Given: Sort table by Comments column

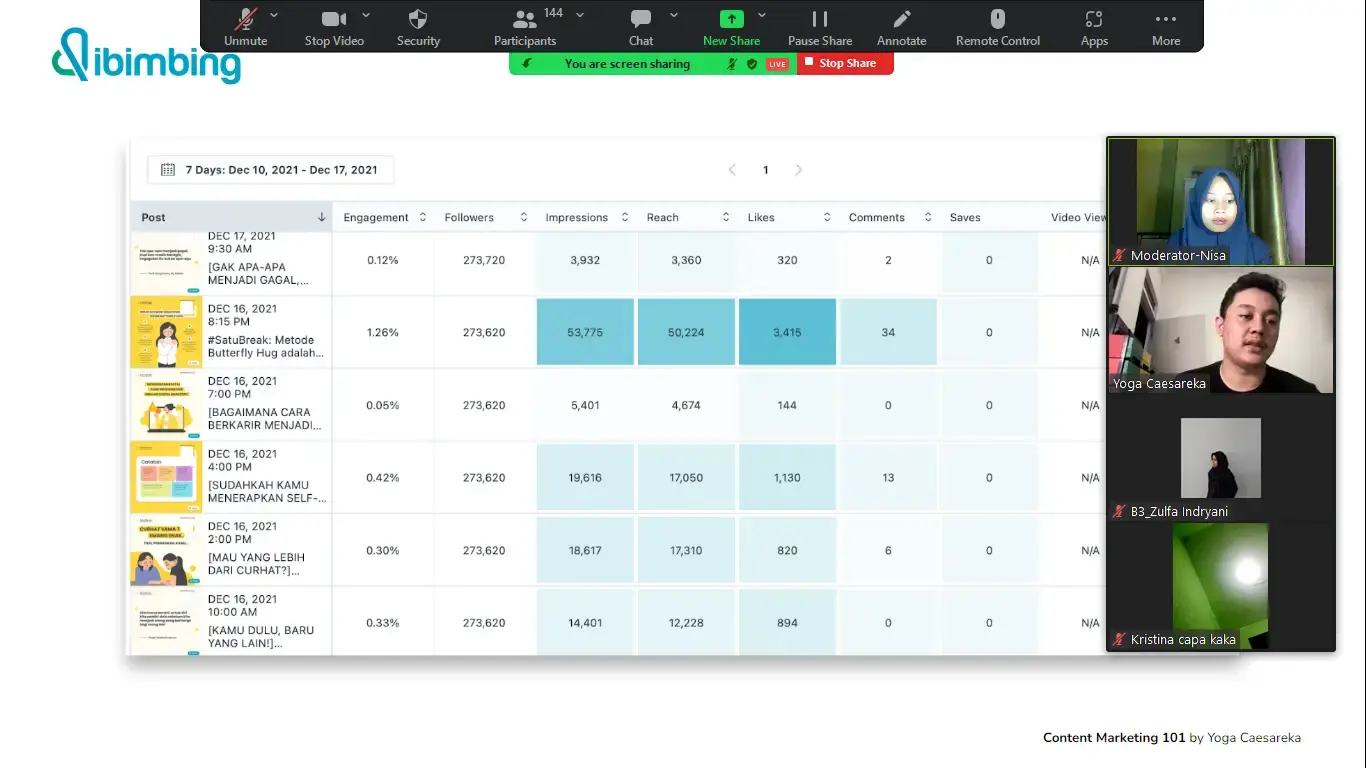Looking at the screenshot, I should click(x=889, y=217).
